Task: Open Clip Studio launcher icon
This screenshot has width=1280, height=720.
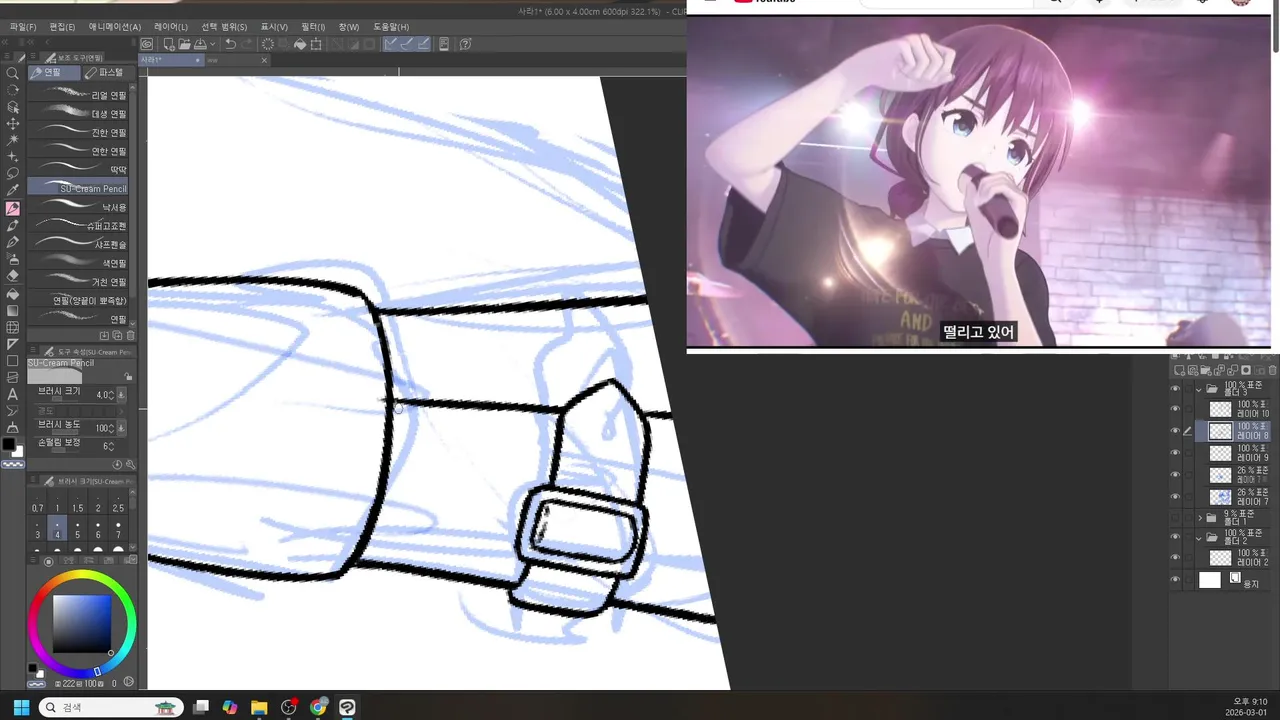Action: point(147,44)
